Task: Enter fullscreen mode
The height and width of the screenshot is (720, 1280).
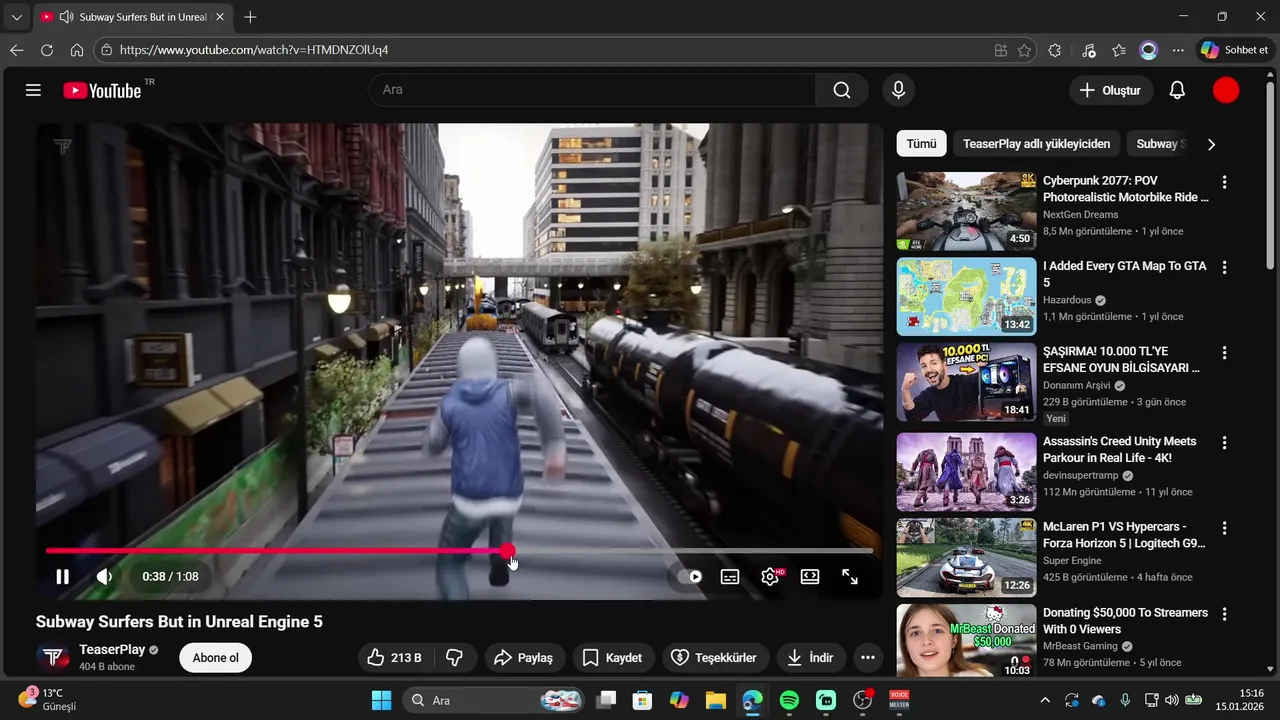Action: point(850,577)
